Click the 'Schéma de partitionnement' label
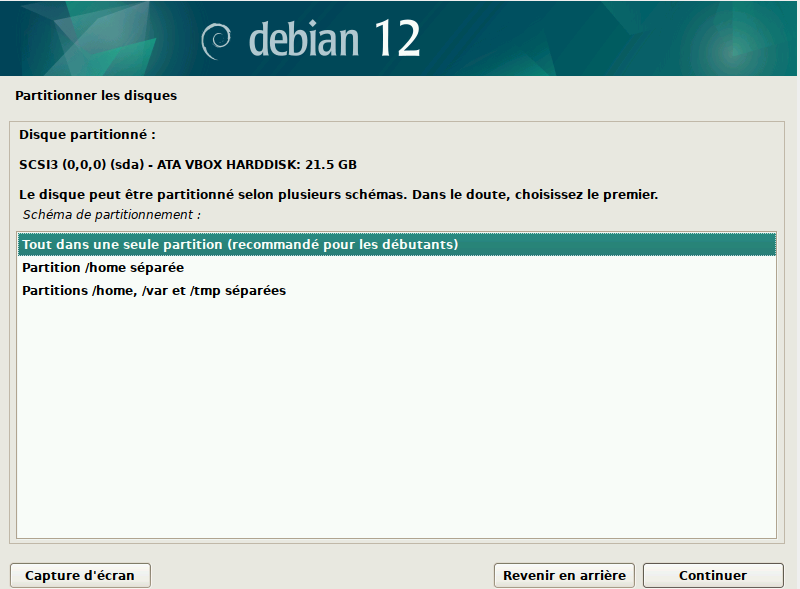Image resolution: width=800 pixels, height=589 pixels. pos(110,214)
